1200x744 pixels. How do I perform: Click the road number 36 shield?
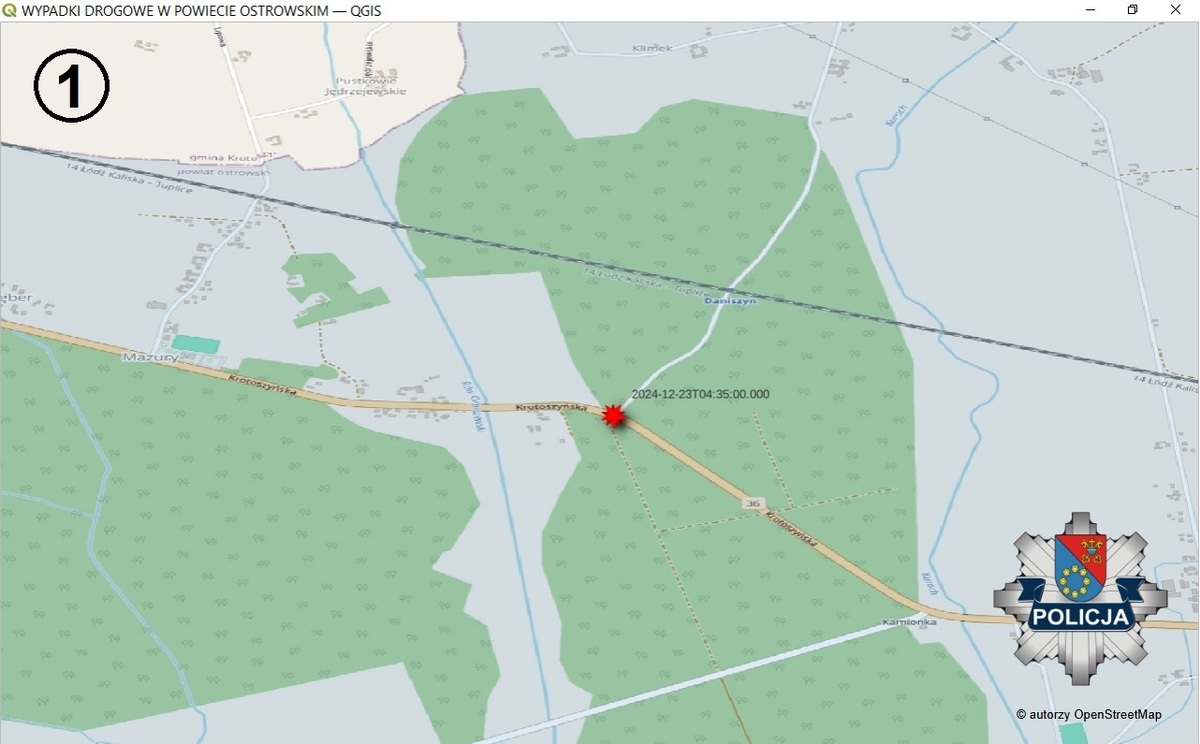pos(751,502)
